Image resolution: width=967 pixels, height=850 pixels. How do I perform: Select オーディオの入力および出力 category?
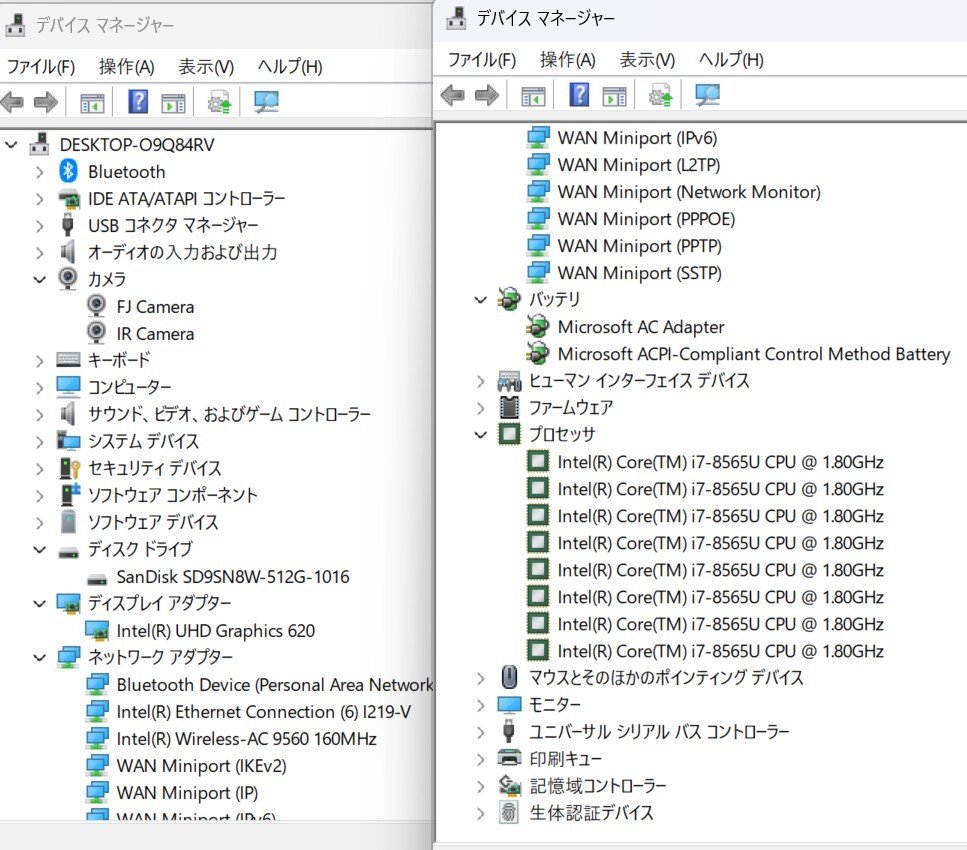point(183,252)
